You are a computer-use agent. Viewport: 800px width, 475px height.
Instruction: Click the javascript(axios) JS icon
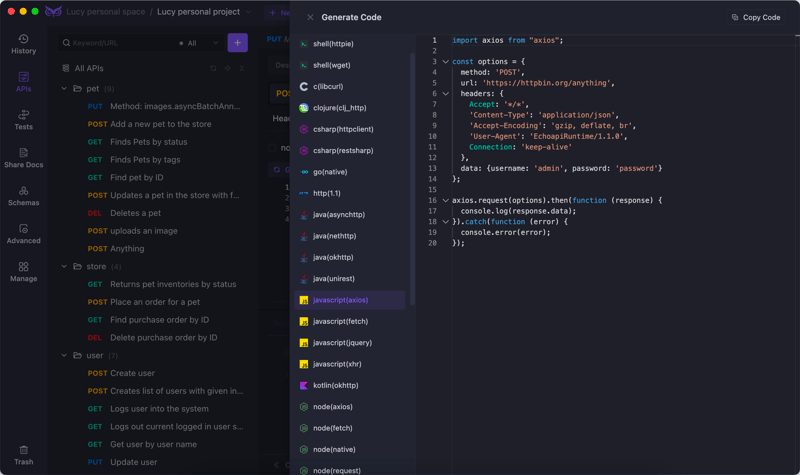point(304,300)
